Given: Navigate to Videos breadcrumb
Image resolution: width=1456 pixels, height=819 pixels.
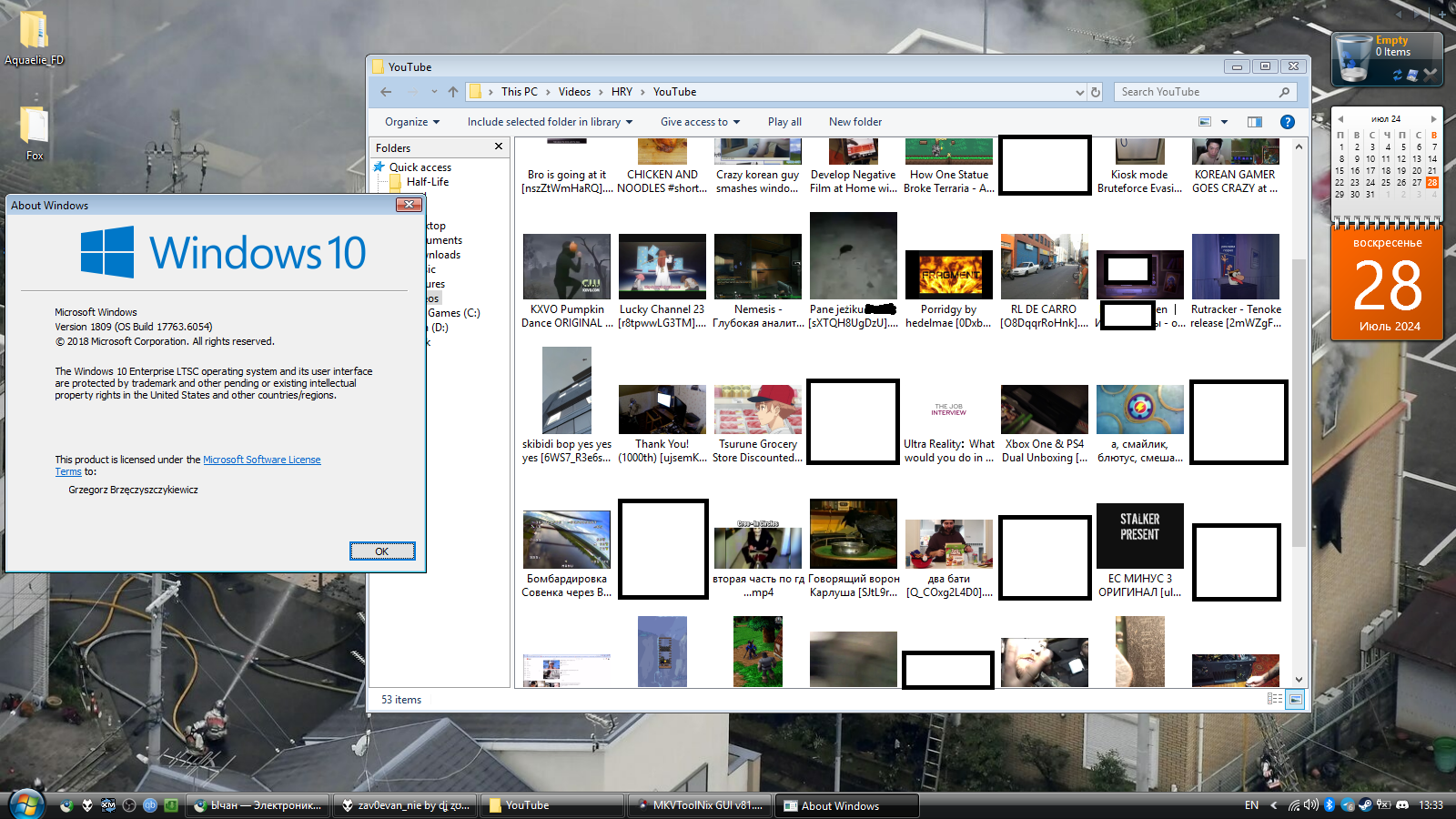Looking at the screenshot, I should tap(574, 92).
